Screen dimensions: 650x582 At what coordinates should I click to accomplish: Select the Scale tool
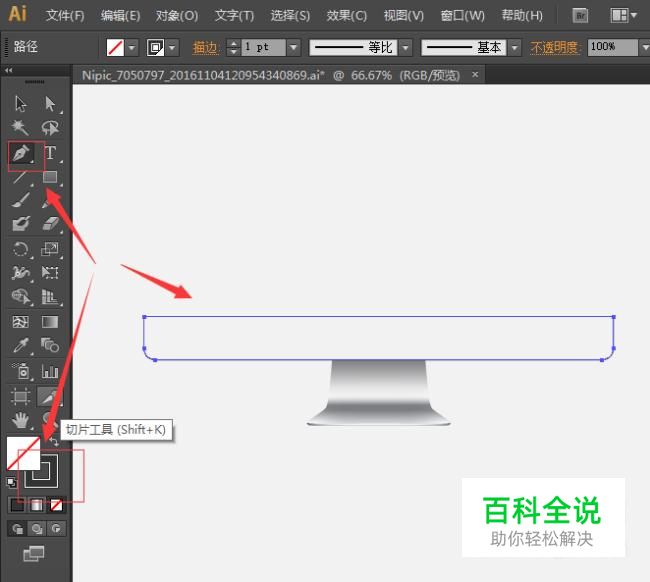(50, 249)
